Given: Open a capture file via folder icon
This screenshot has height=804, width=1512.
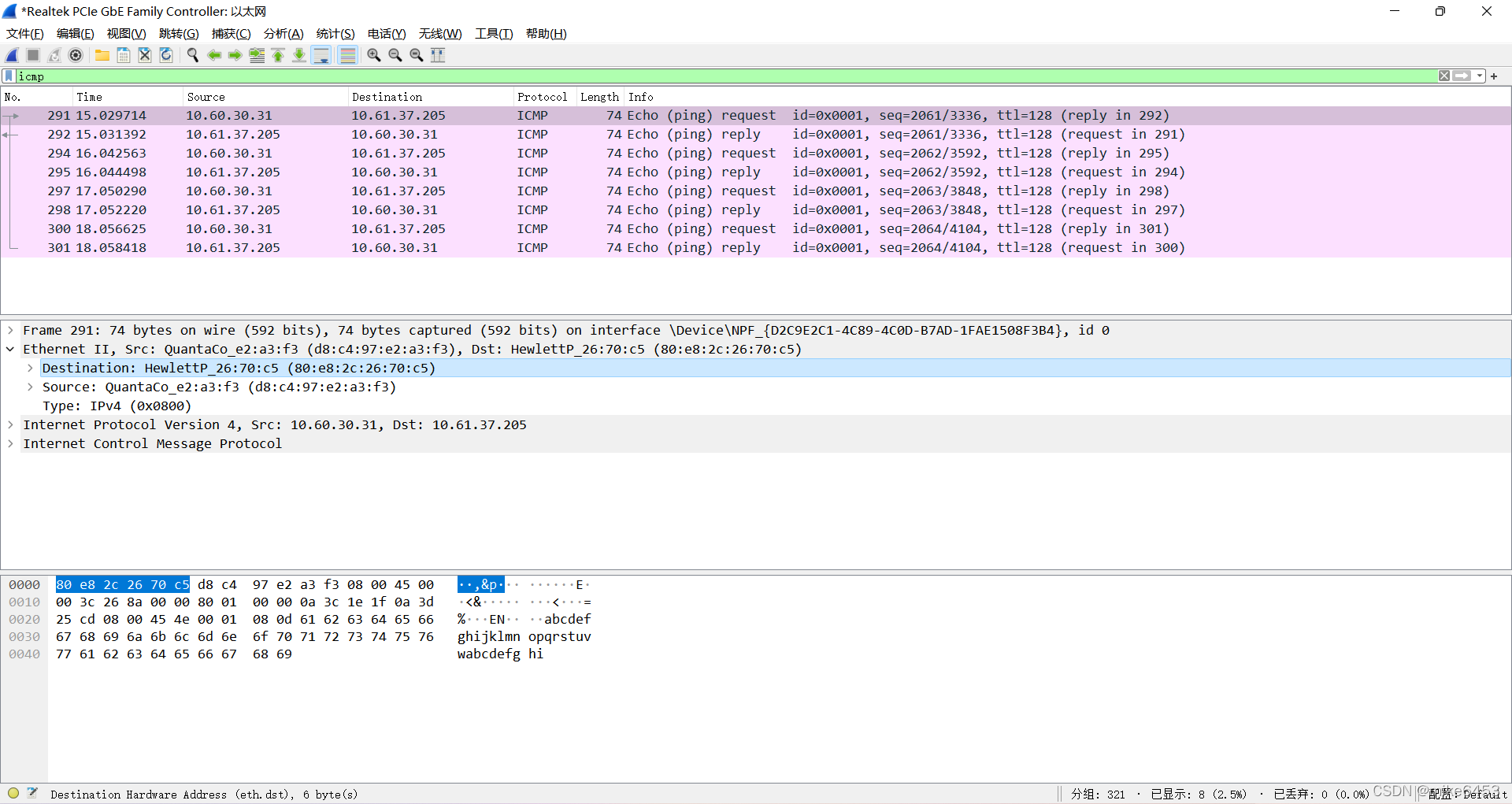Looking at the screenshot, I should click(x=102, y=55).
